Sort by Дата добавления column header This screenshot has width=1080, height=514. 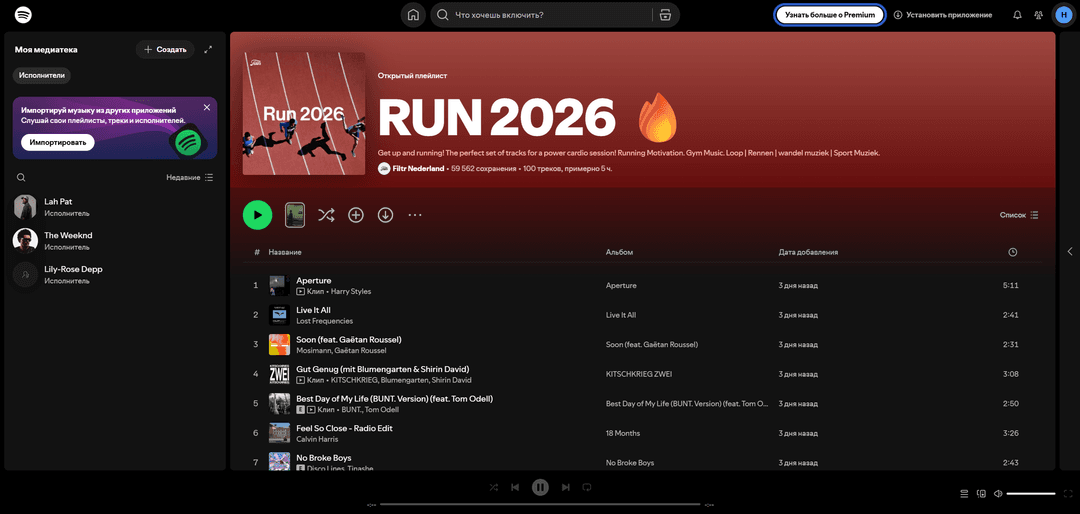[x=808, y=252]
